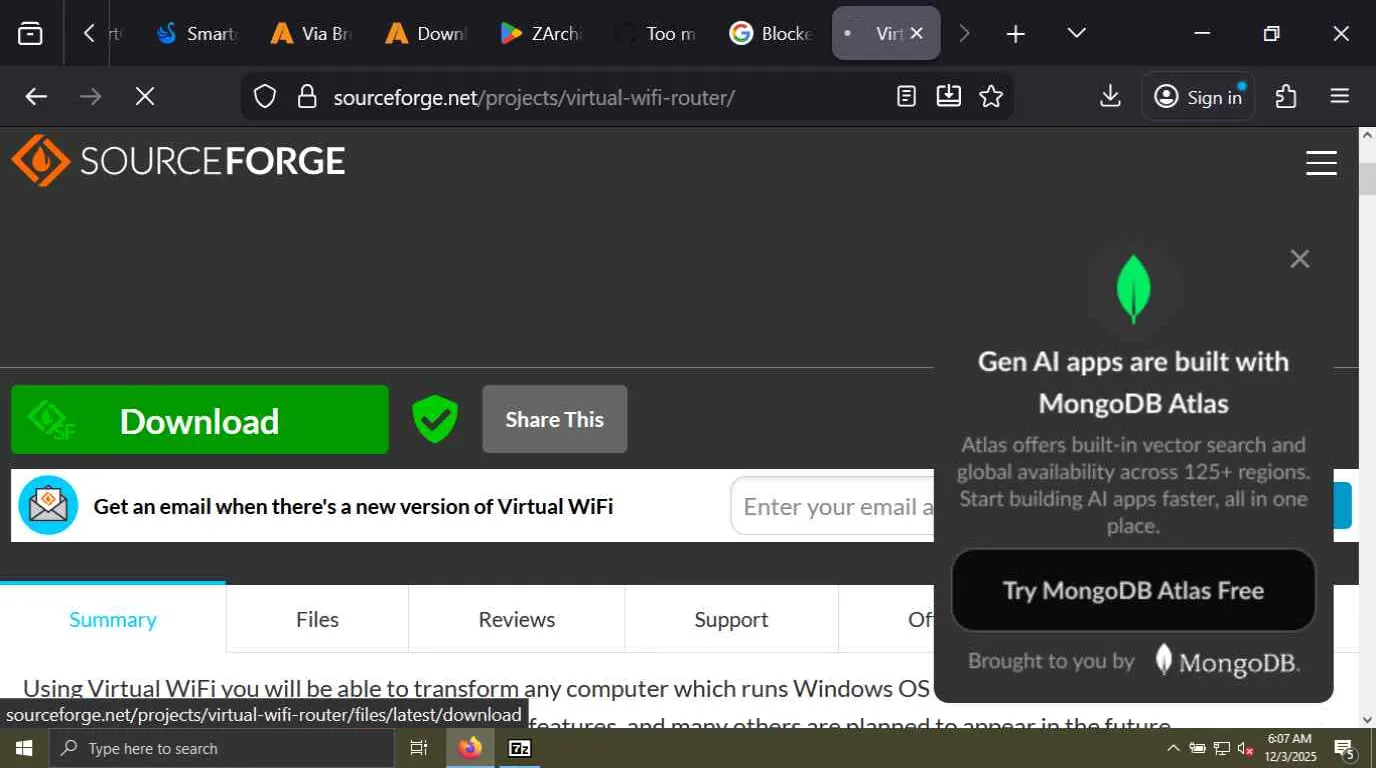Open Firefox View from the tab bar
The image size is (1376, 768).
click(x=31, y=34)
